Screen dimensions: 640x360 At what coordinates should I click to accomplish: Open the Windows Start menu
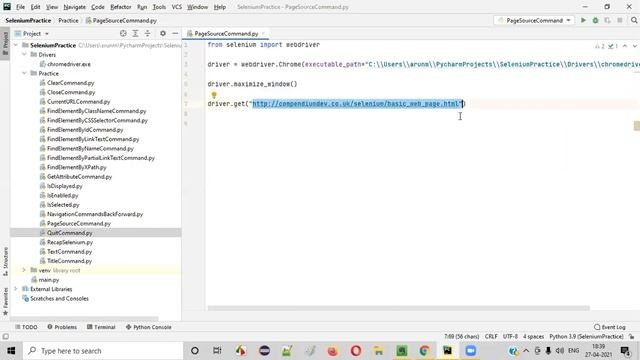(x=11, y=351)
